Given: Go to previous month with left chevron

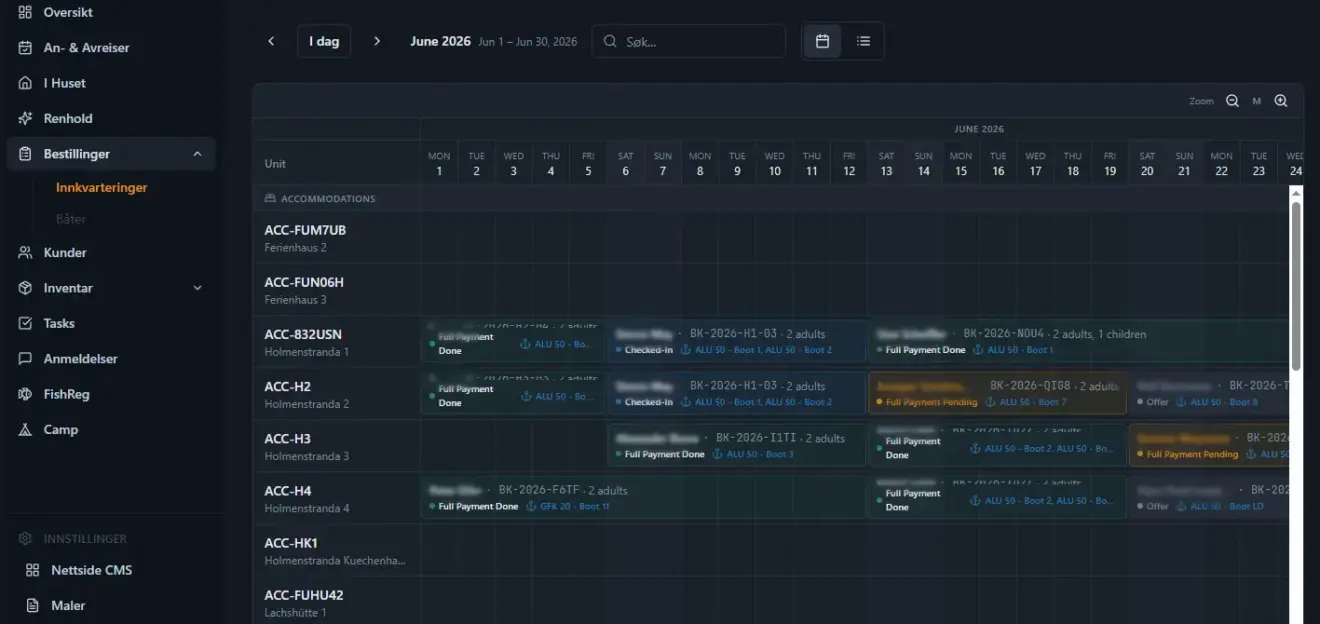Looking at the screenshot, I should (x=271, y=41).
